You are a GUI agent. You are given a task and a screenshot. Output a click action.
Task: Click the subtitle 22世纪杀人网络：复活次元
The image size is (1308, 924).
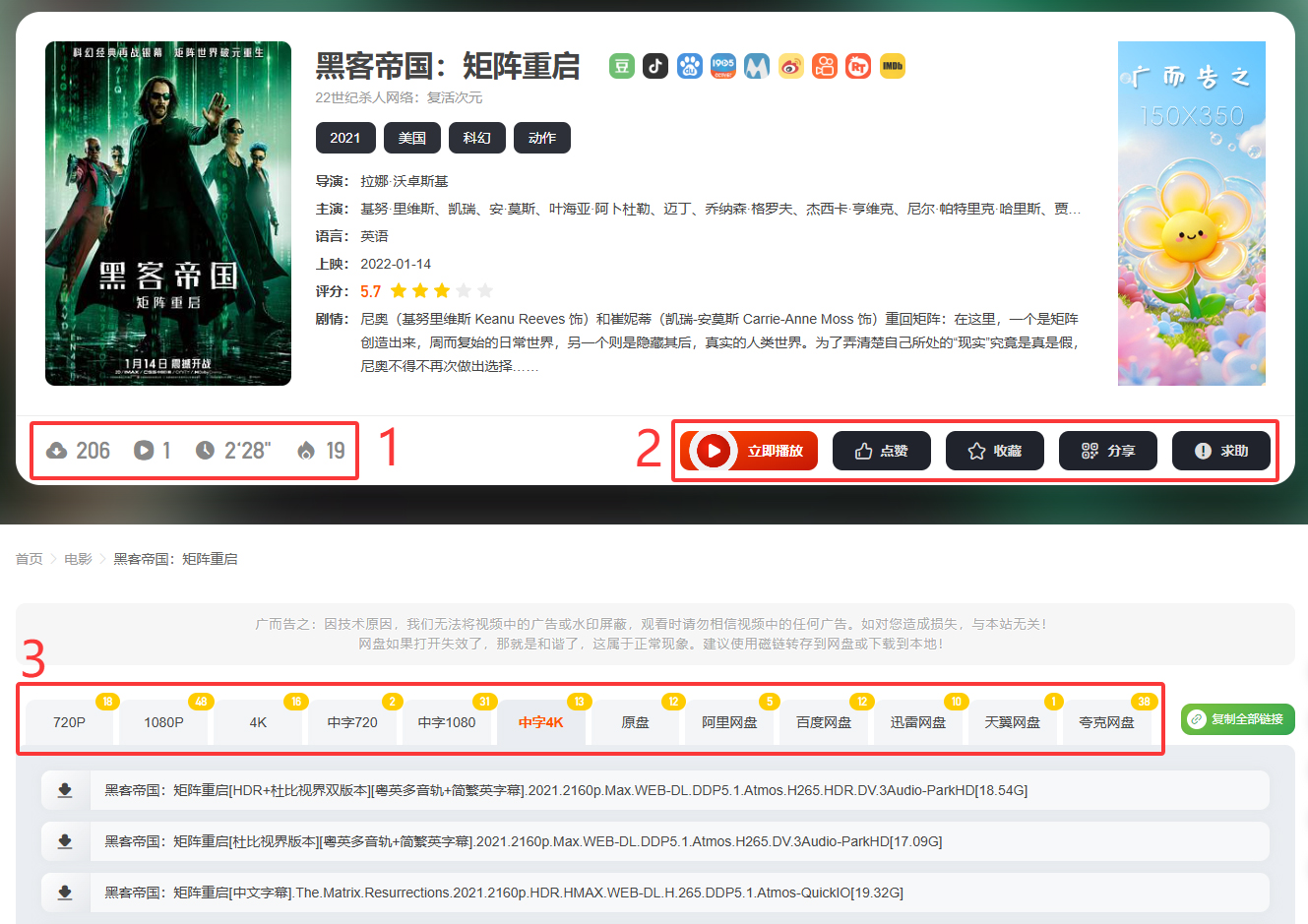(399, 97)
